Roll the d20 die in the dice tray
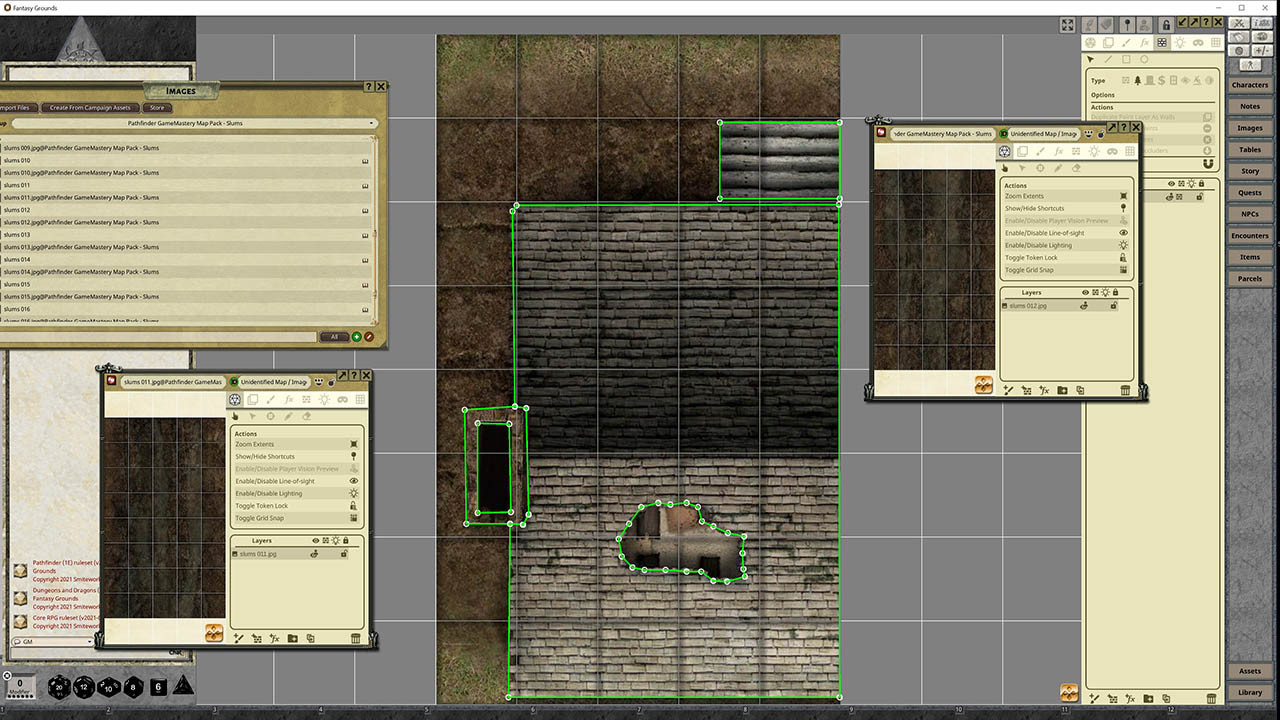This screenshot has width=1280, height=720. point(60,687)
